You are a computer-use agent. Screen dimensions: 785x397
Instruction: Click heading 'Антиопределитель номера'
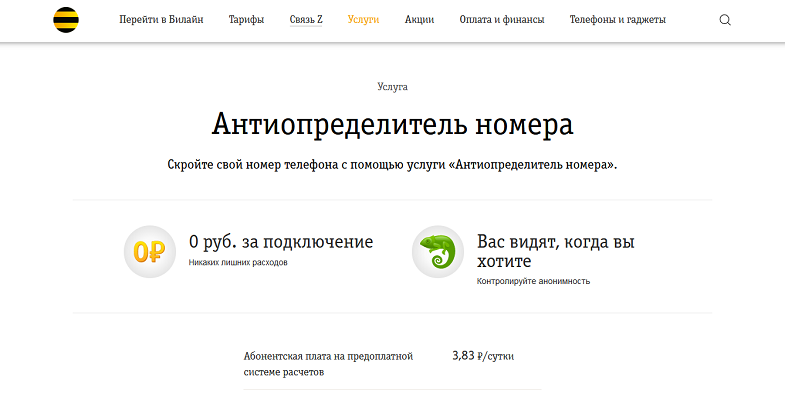[392, 124]
